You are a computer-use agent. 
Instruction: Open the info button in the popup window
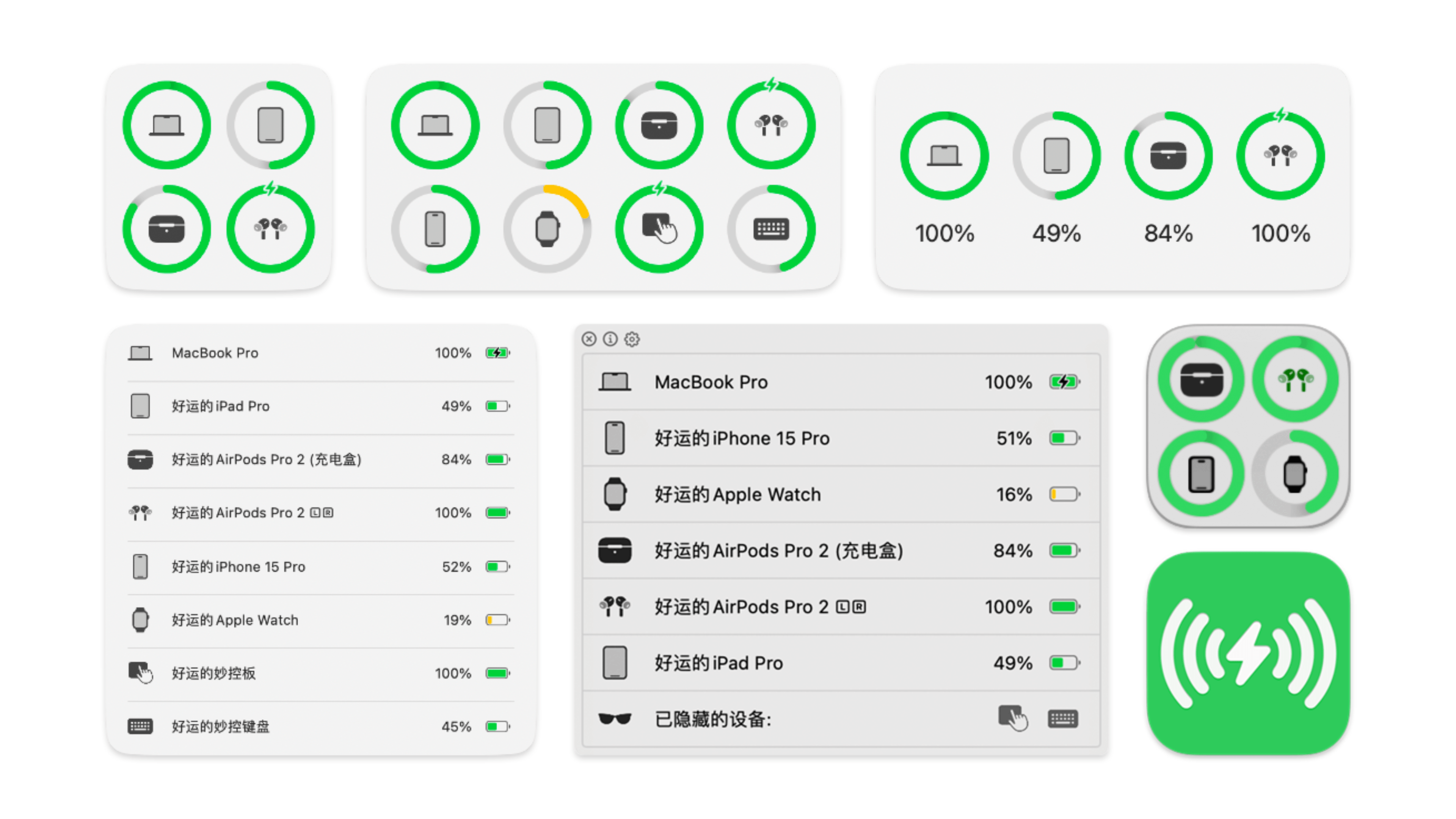click(x=610, y=339)
